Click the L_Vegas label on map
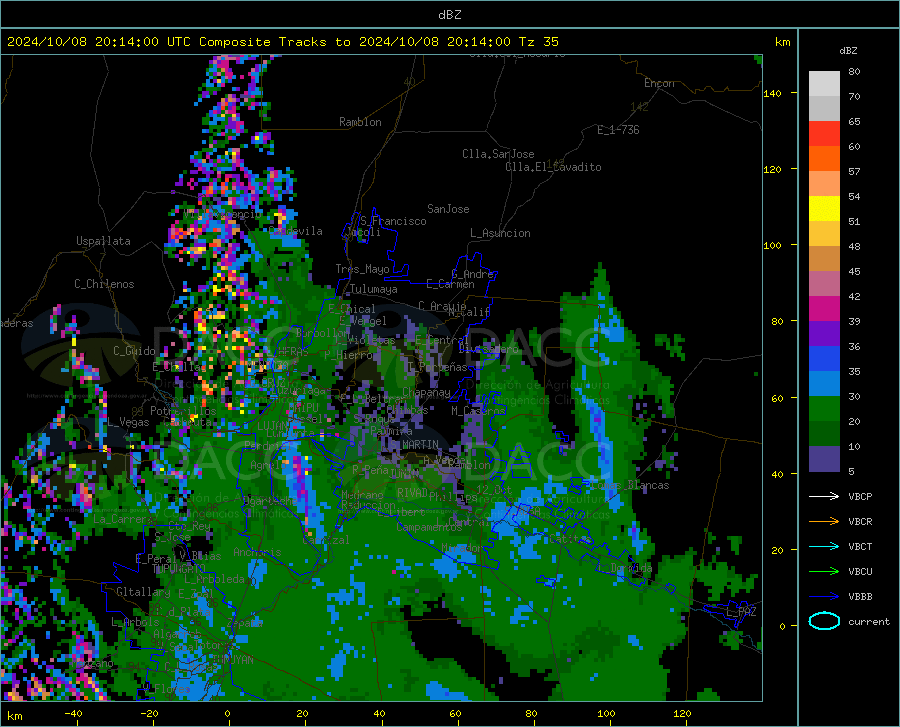900x727 pixels. (x=128, y=422)
